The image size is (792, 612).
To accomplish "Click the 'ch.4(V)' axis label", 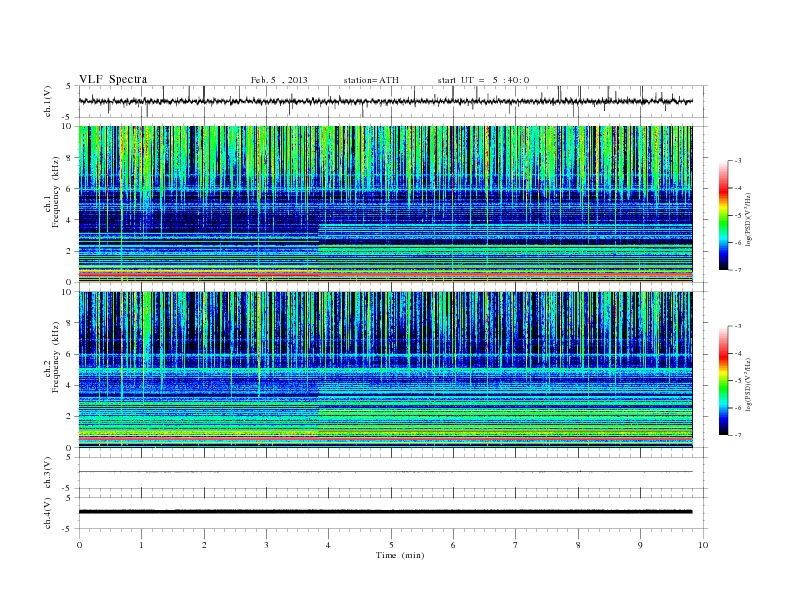I will [48, 513].
